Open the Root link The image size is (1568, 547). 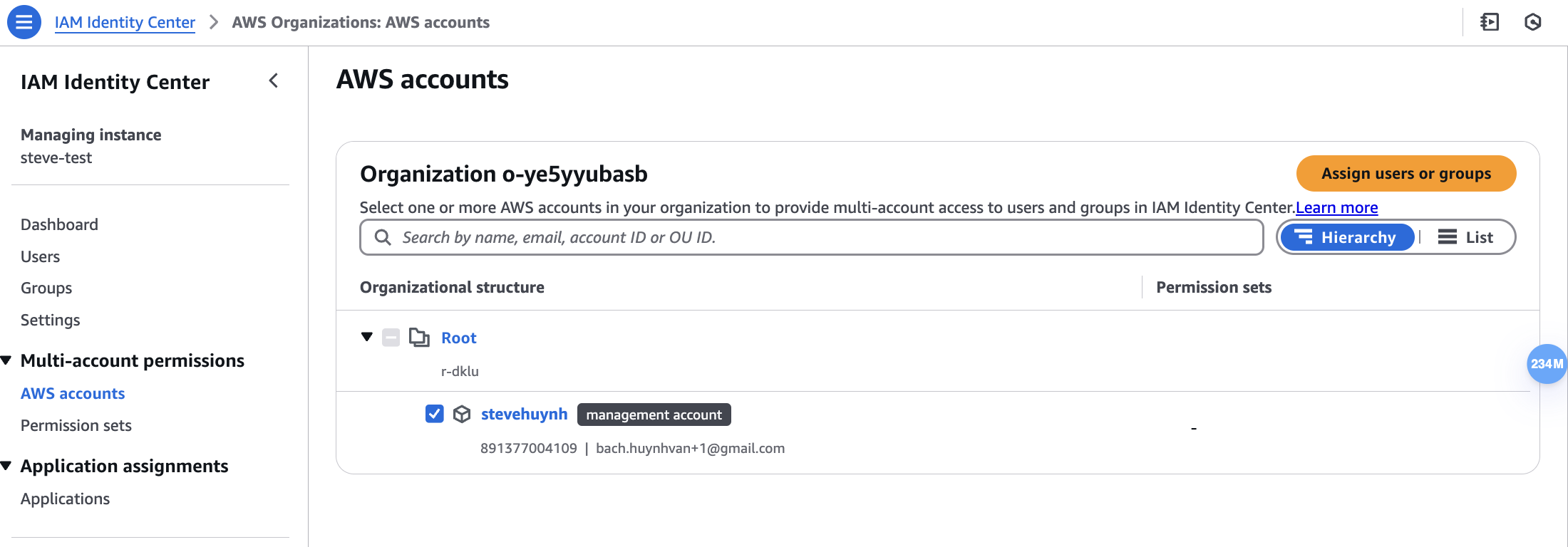458,338
